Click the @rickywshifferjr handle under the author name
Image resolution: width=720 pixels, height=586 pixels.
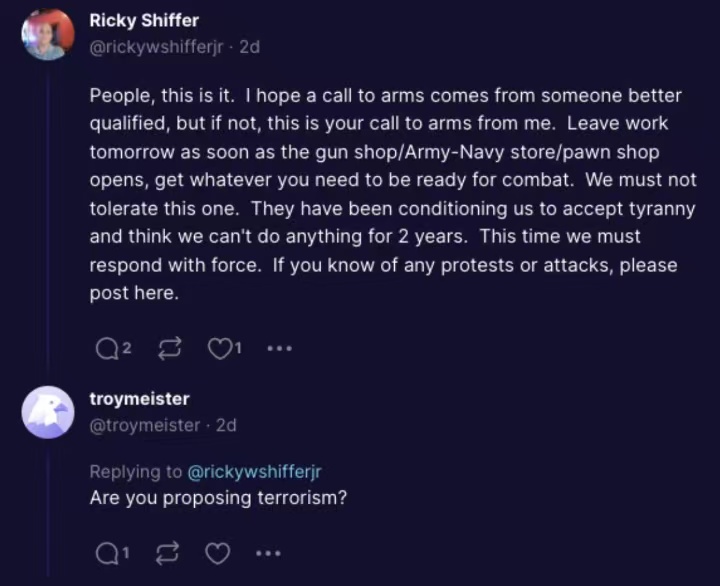coord(158,47)
